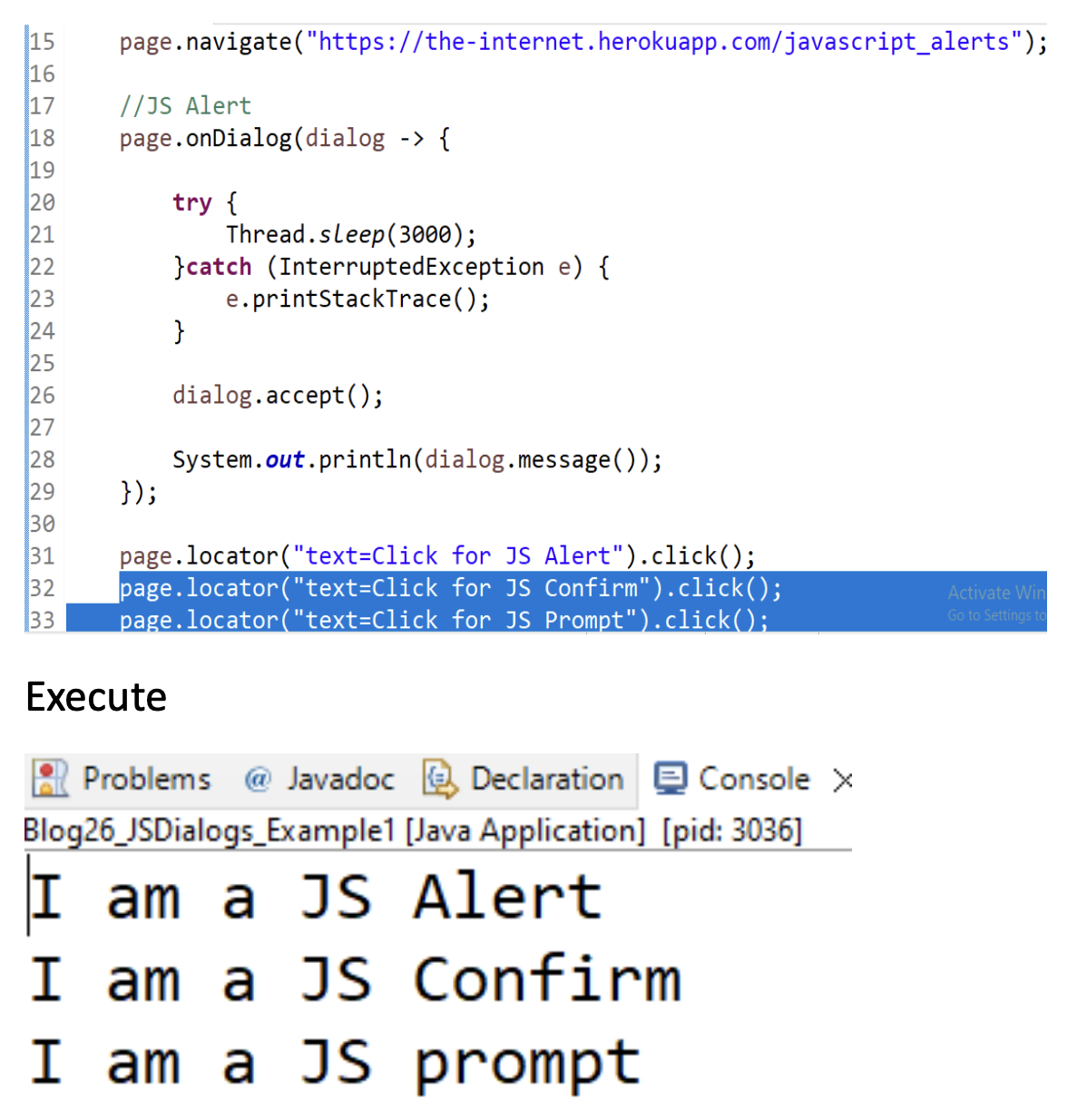Image resolution: width=1087 pixels, height=1120 pixels.
Task: Switch to the Javadoc tab label
Action: [340, 780]
